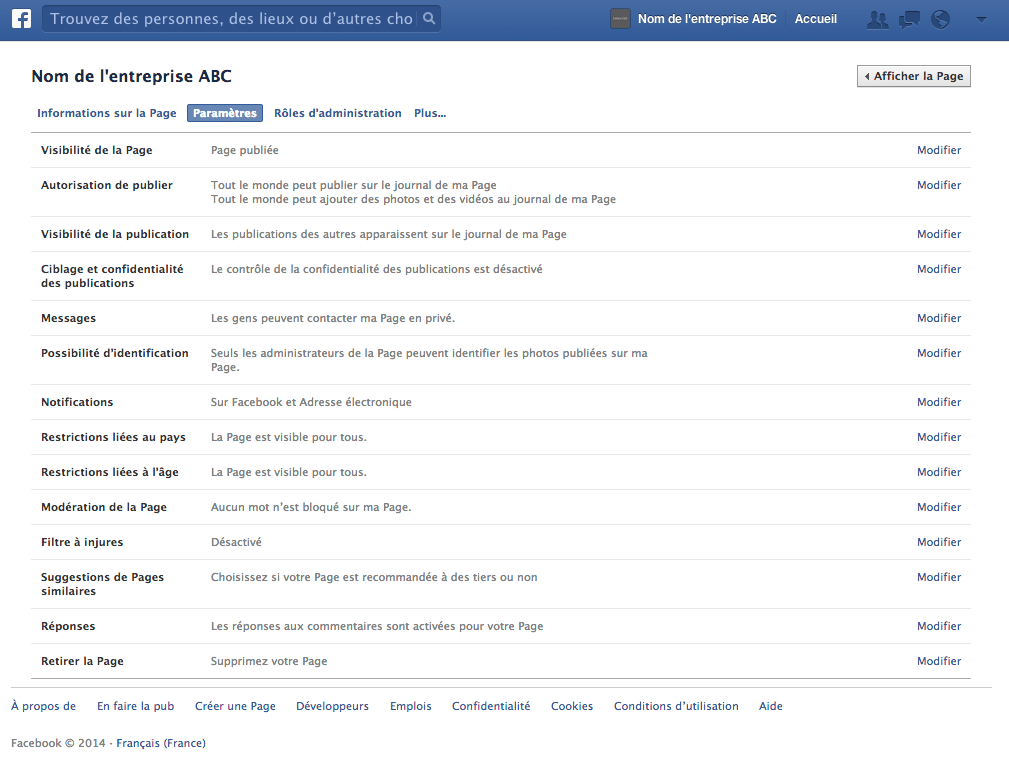Click Modifier for Notifications
The width and height of the screenshot is (1009, 758).
939,402
